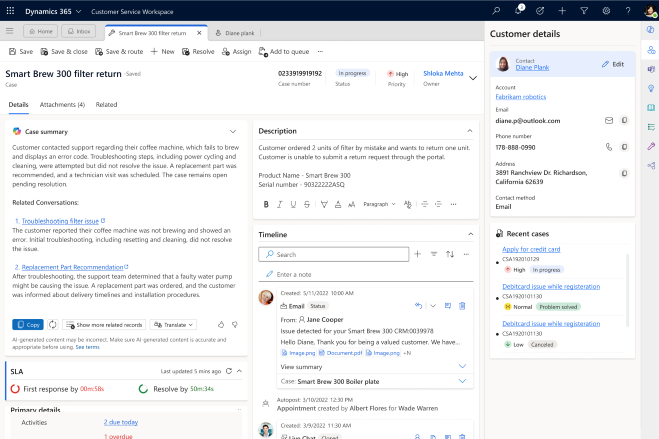Open the Paragraph style dropdown
The image size is (659, 439).
click(x=379, y=204)
